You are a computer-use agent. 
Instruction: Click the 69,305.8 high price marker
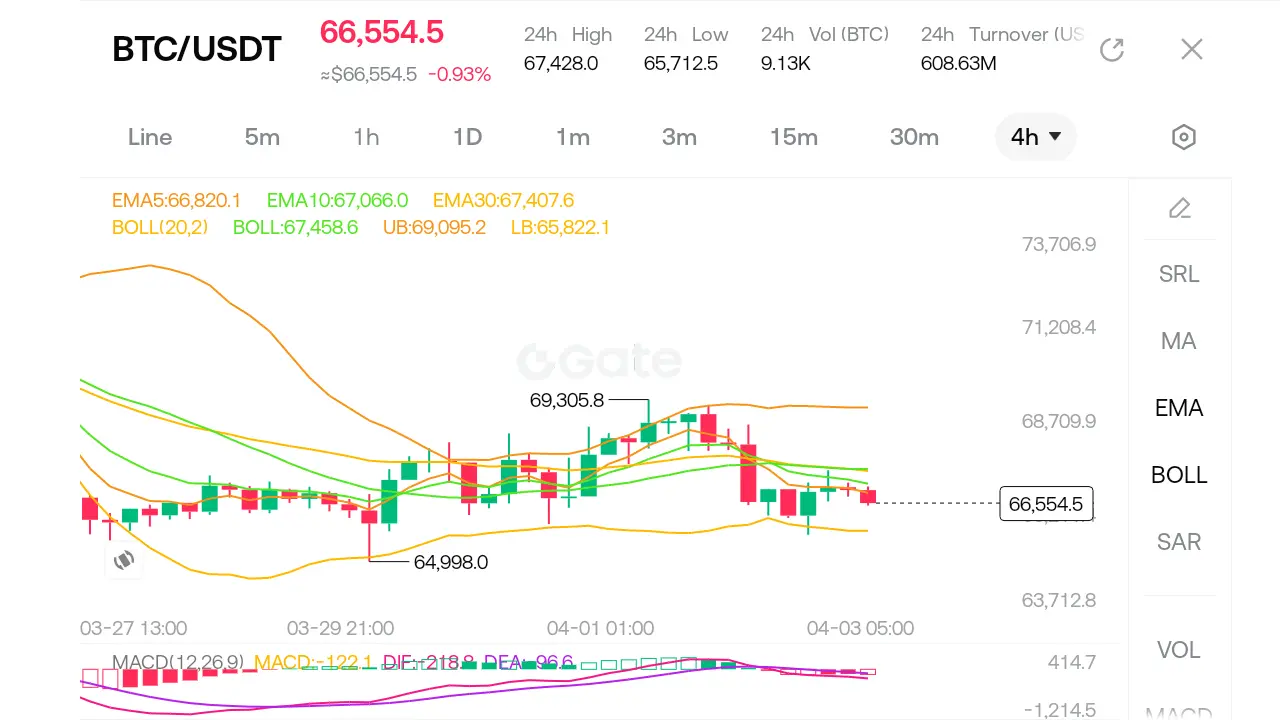[567, 400]
